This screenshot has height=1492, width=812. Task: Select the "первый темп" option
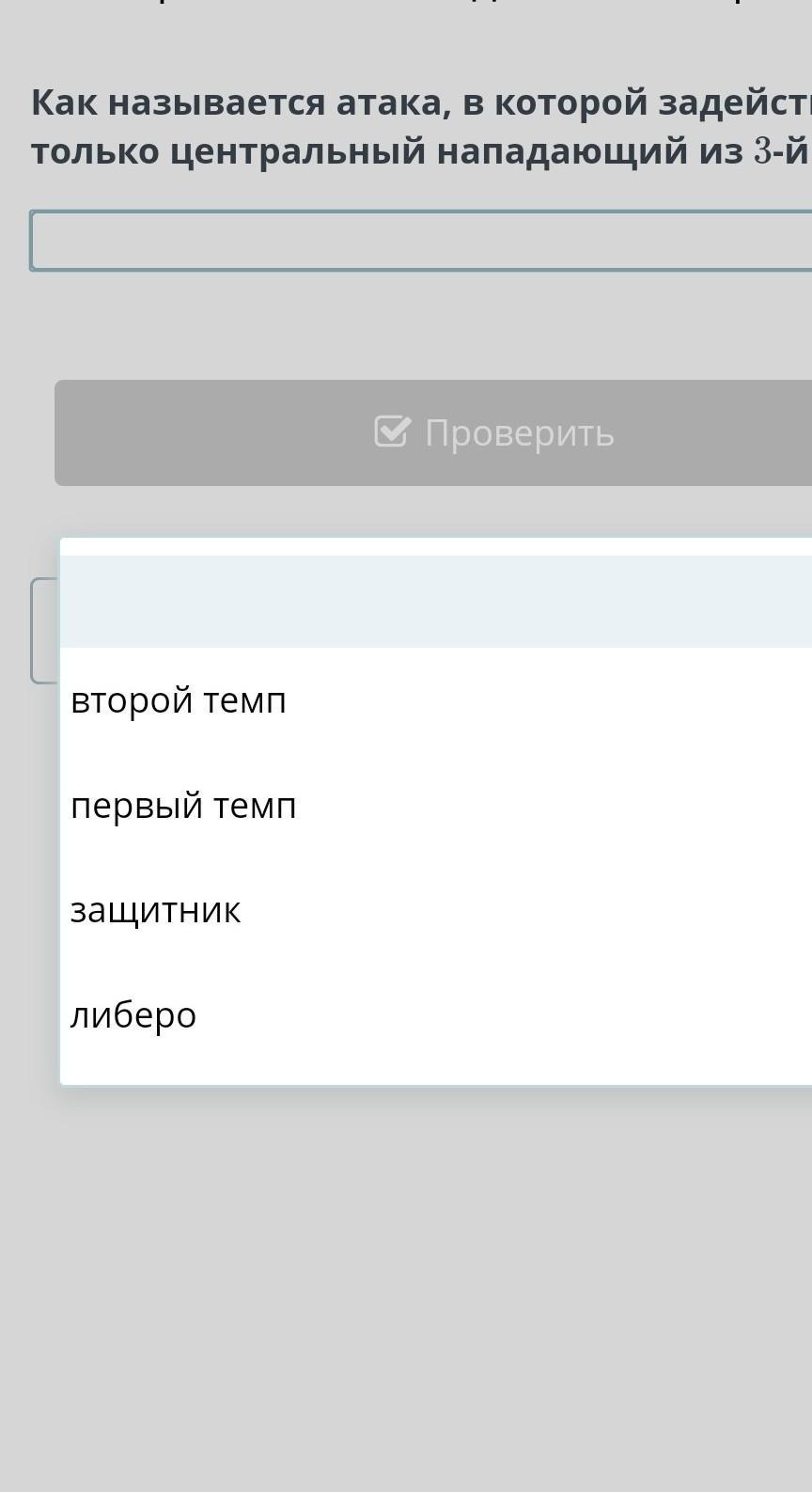click(183, 807)
